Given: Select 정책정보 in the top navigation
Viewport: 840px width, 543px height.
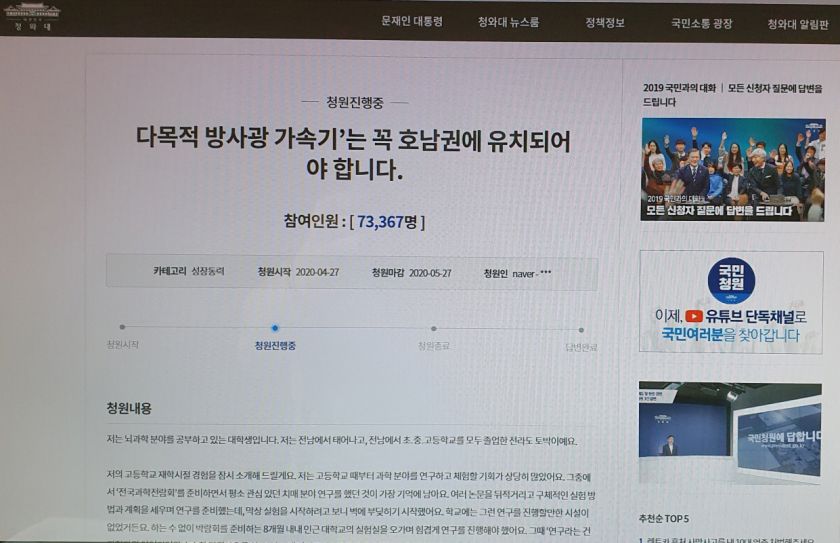Looking at the screenshot, I should coord(605,22).
